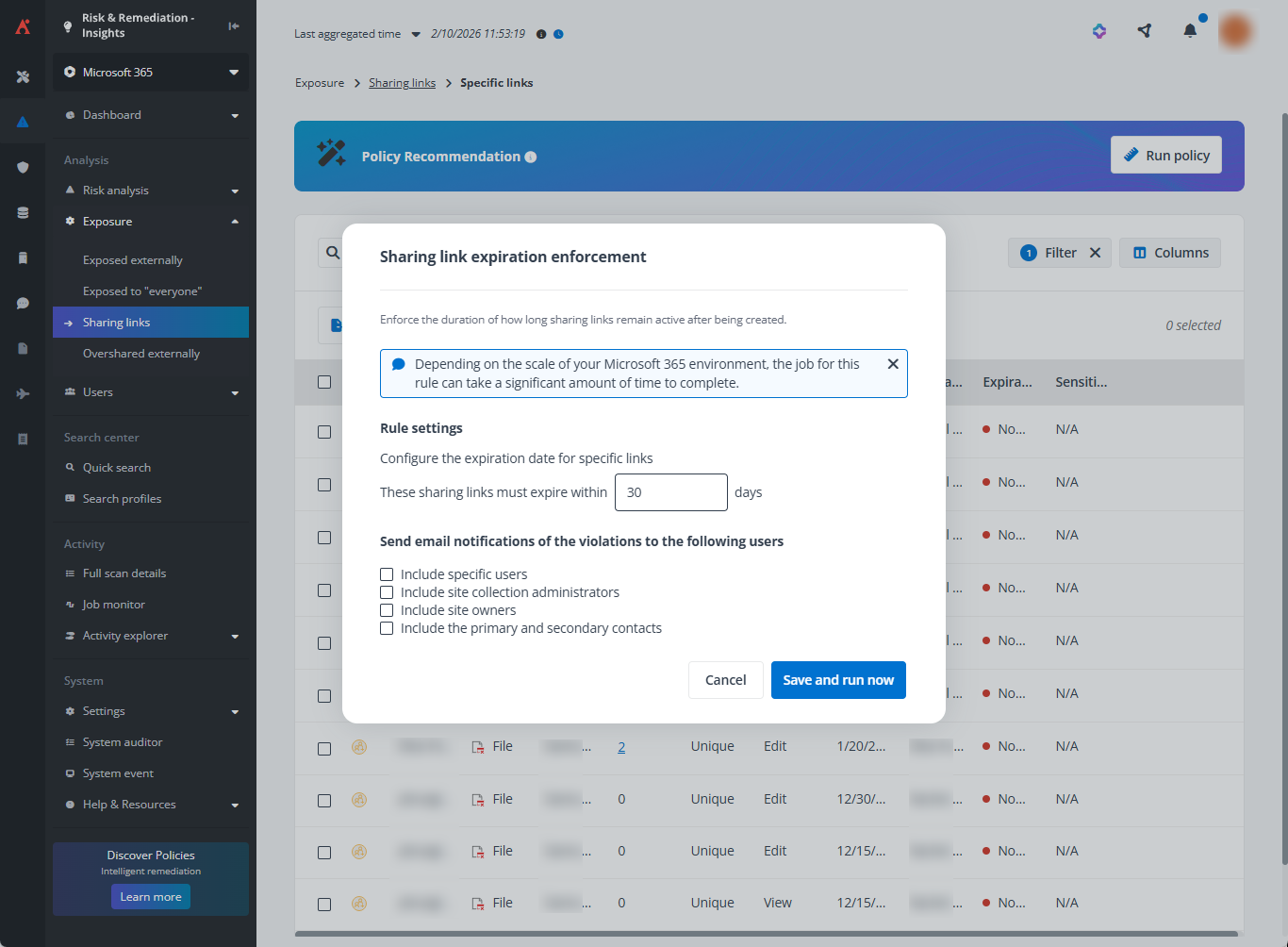Image resolution: width=1288 pixels, height=947 pixels.
Task: Clear the active filter with X
Action: (1095, 253)
